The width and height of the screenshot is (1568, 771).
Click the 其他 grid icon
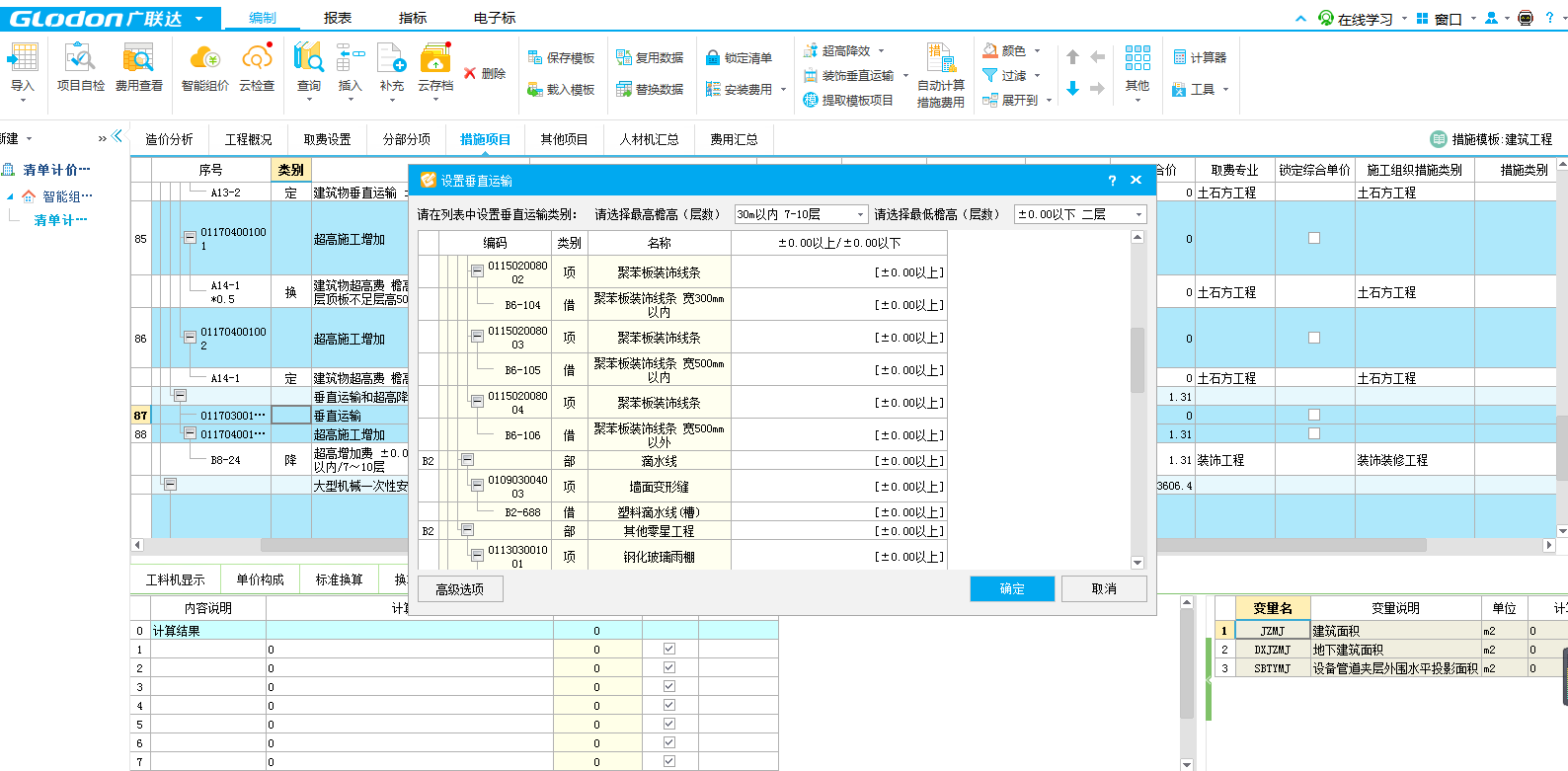1137,58
